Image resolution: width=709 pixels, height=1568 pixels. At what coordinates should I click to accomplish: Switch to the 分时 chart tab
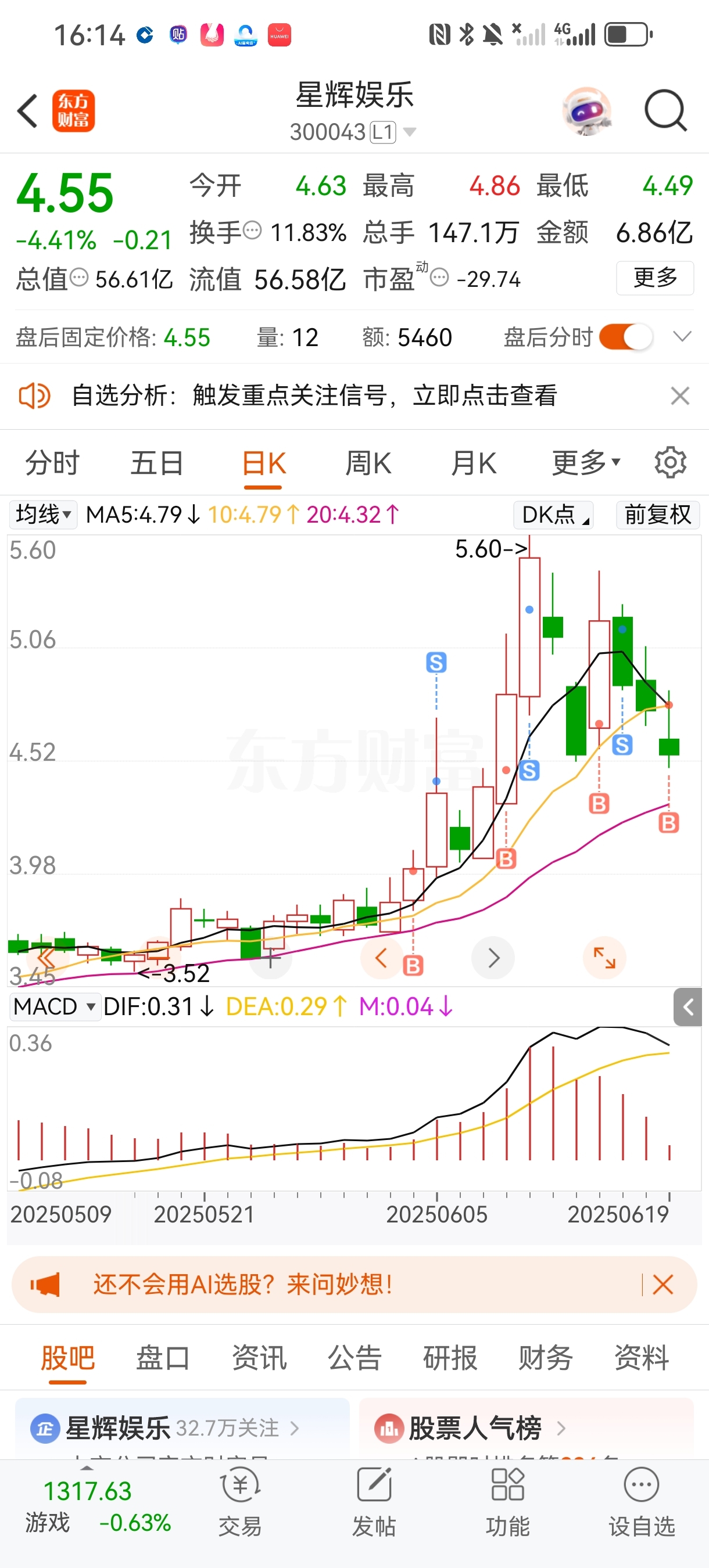52,463
